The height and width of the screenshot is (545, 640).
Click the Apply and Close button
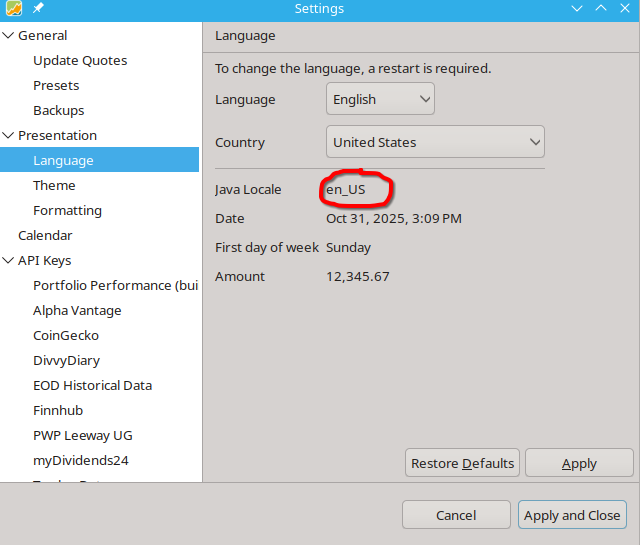click(x=572, y=515)
